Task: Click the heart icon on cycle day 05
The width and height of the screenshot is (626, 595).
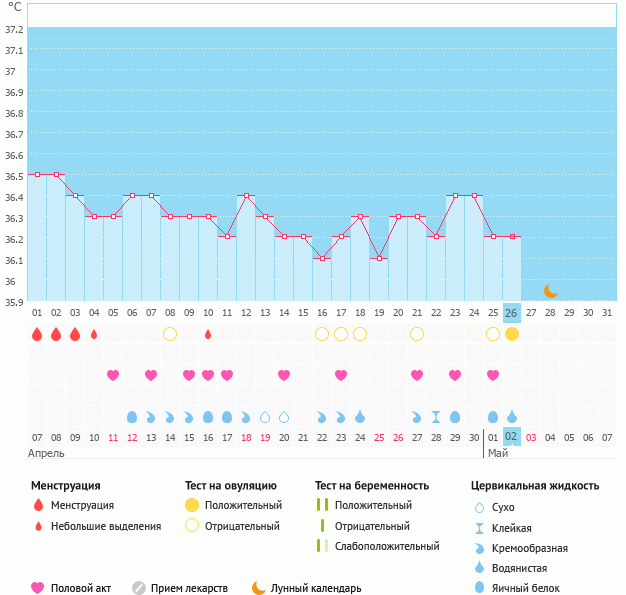Action: 113,375
